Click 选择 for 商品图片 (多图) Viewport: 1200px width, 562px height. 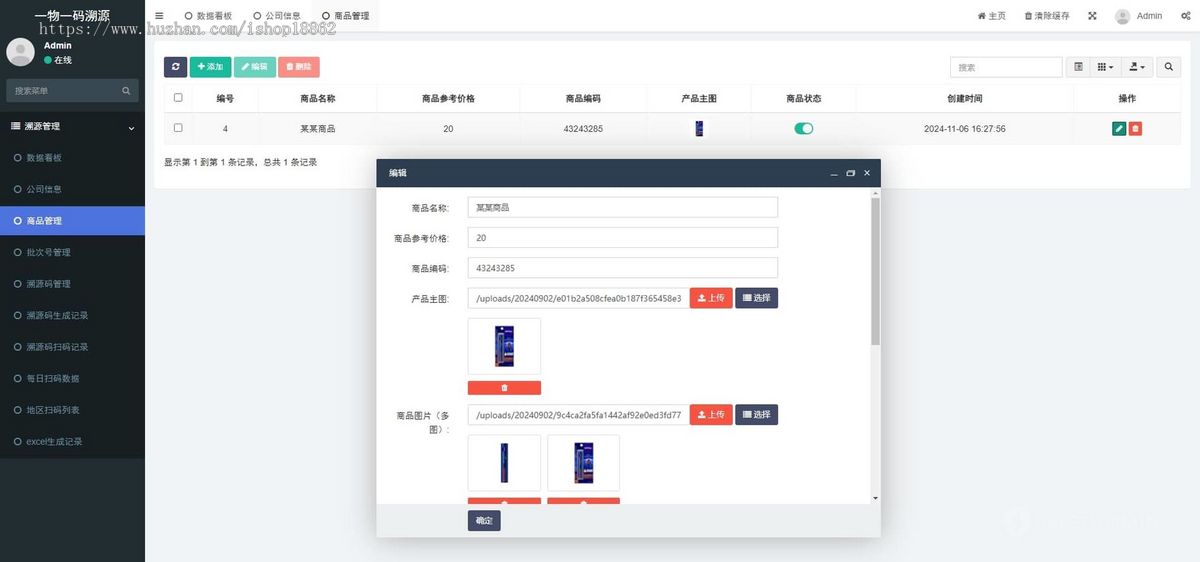click(x=757, y=414)
